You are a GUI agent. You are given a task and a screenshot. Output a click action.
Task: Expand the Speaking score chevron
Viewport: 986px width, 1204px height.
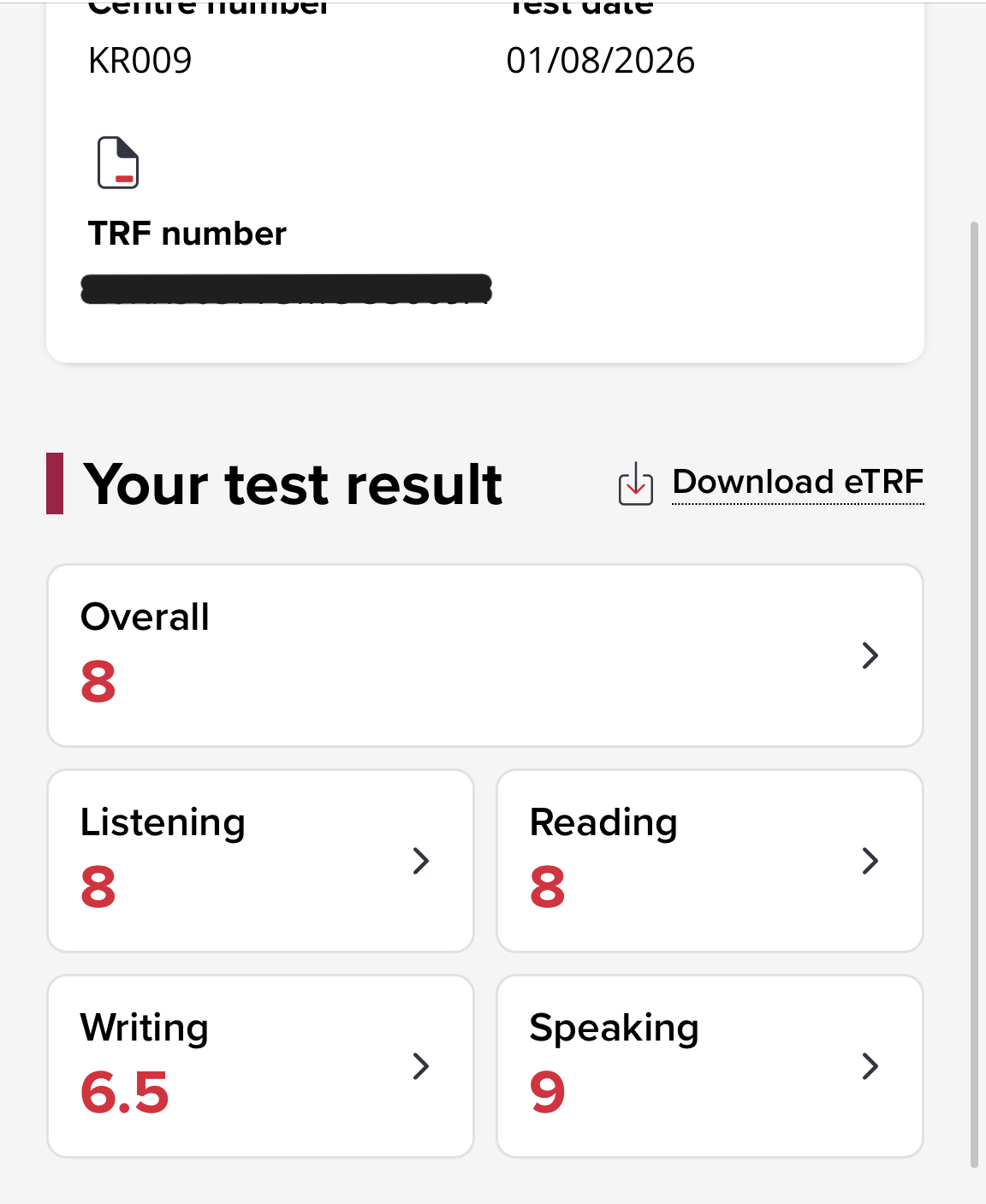(870, 1066)
